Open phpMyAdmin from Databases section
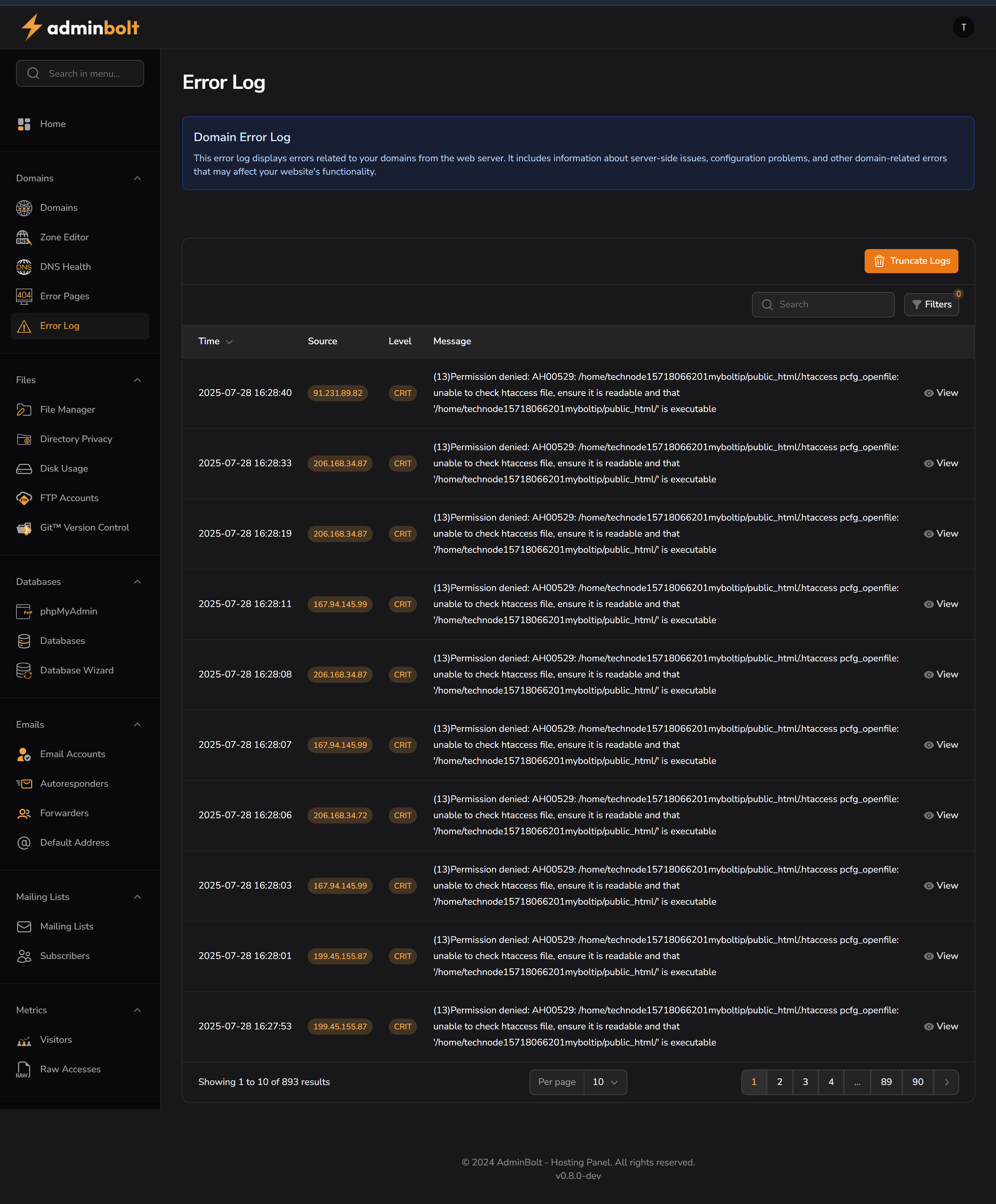 68,611
